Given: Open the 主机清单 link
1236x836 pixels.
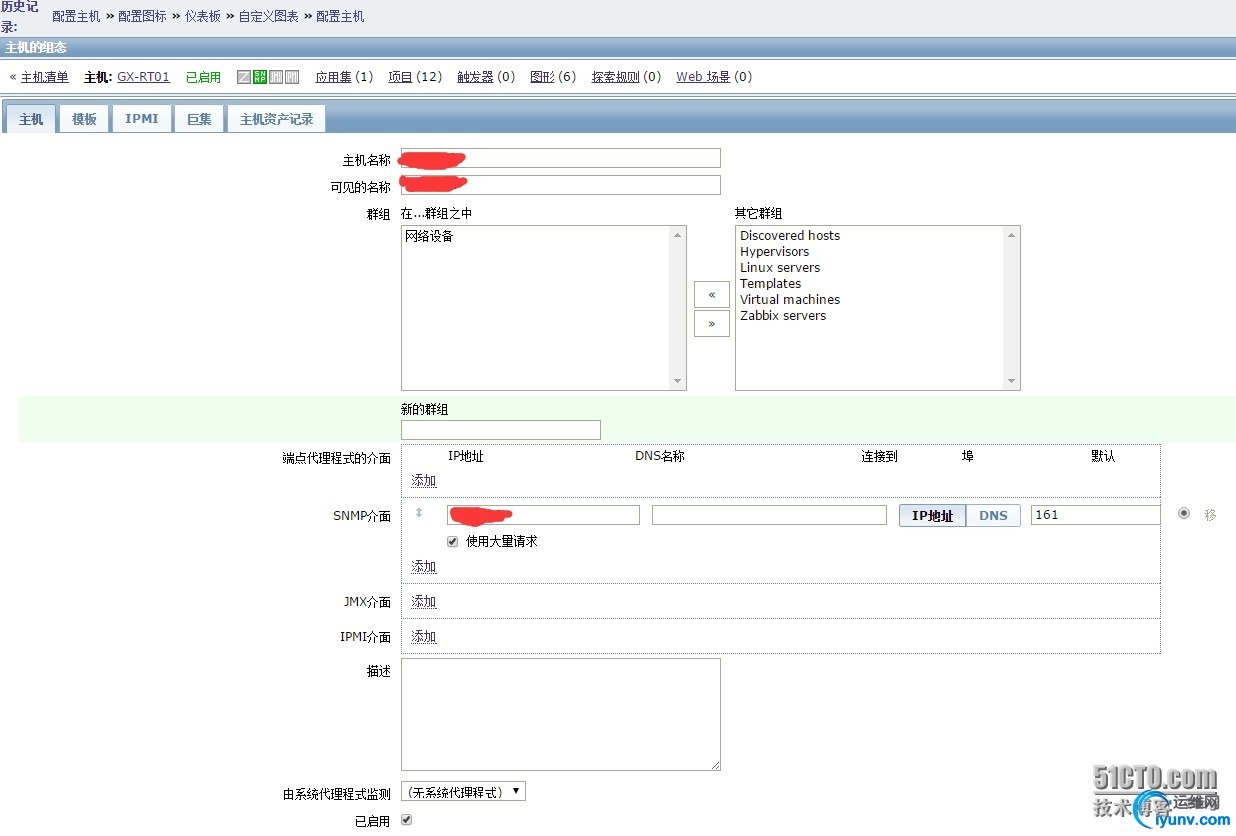Looking at the screenshot, I should (45, 77).
